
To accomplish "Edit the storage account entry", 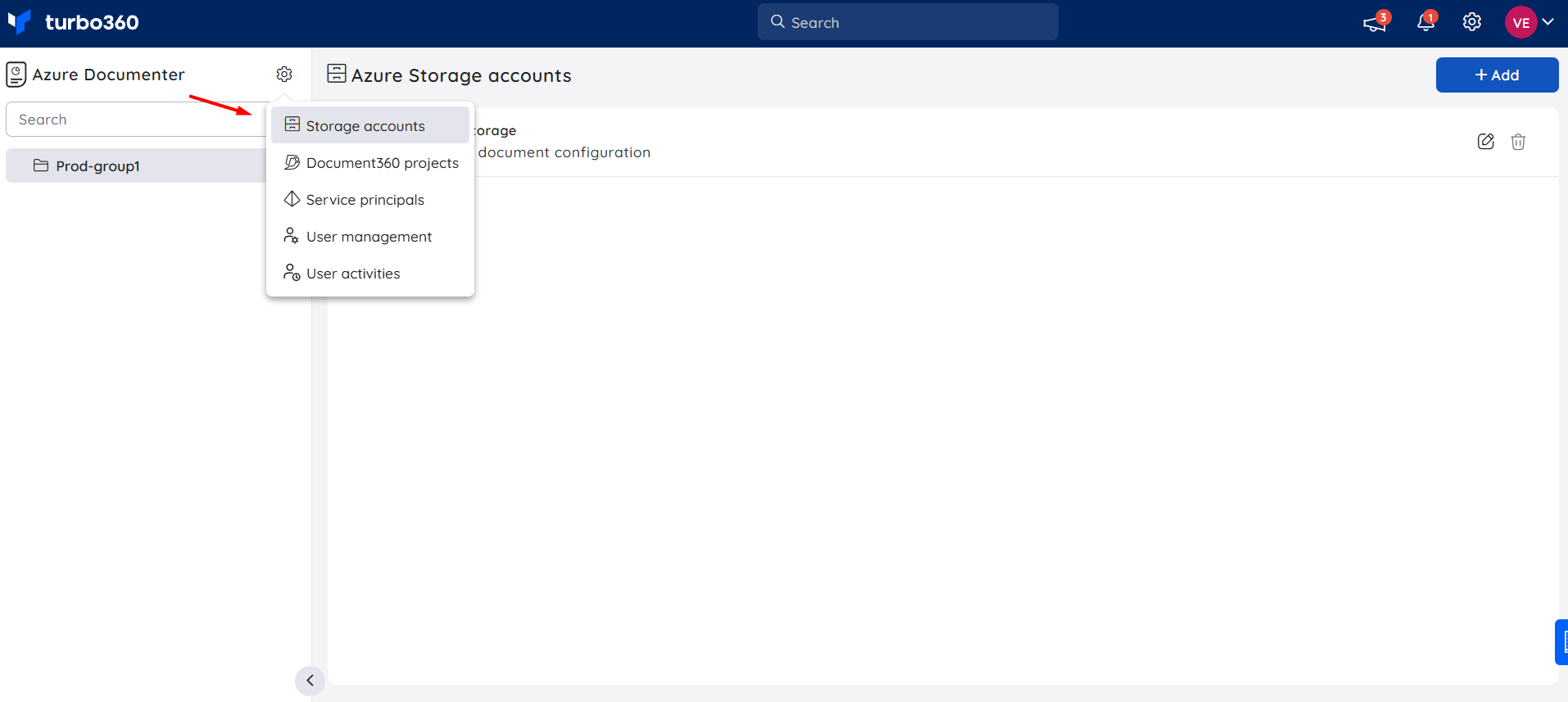I will point(1486,142).
